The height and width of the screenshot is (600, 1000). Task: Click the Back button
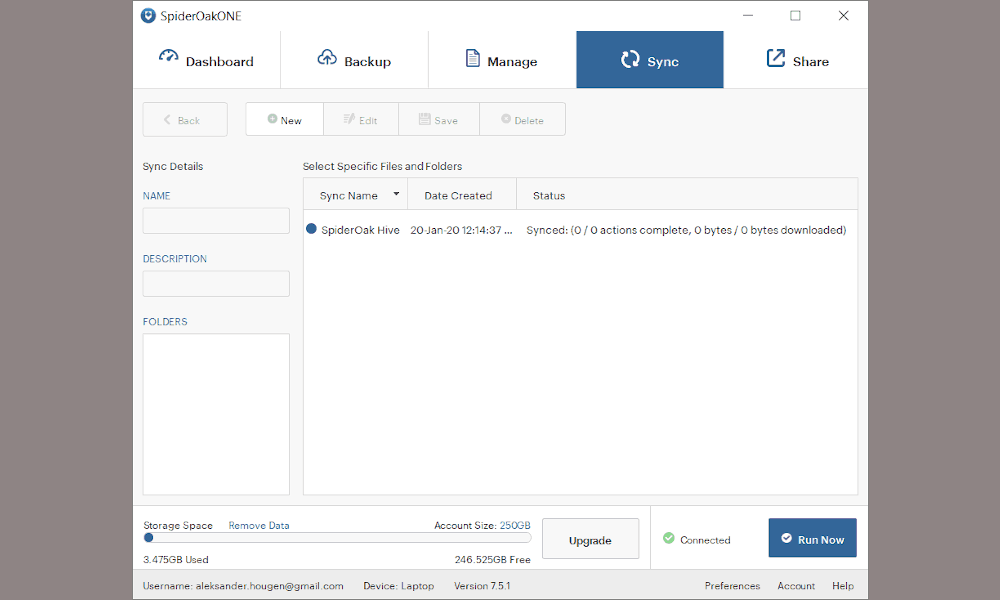[185, 119]
